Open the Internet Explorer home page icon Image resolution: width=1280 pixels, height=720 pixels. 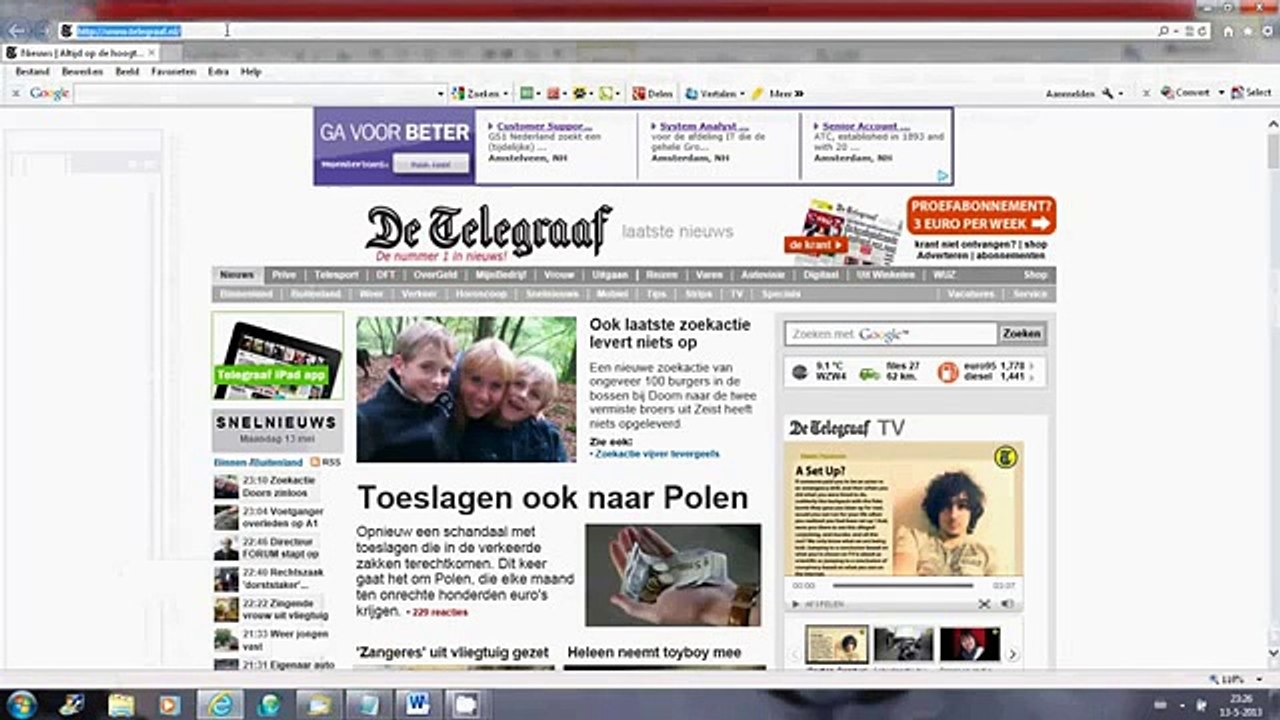coord(1229,31)
